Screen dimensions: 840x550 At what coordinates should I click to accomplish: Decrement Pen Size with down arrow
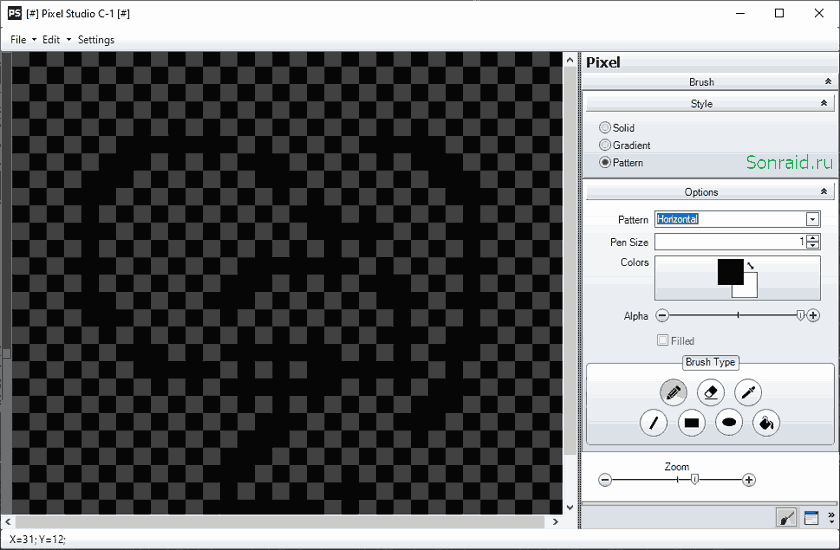(x=813, y=245)
